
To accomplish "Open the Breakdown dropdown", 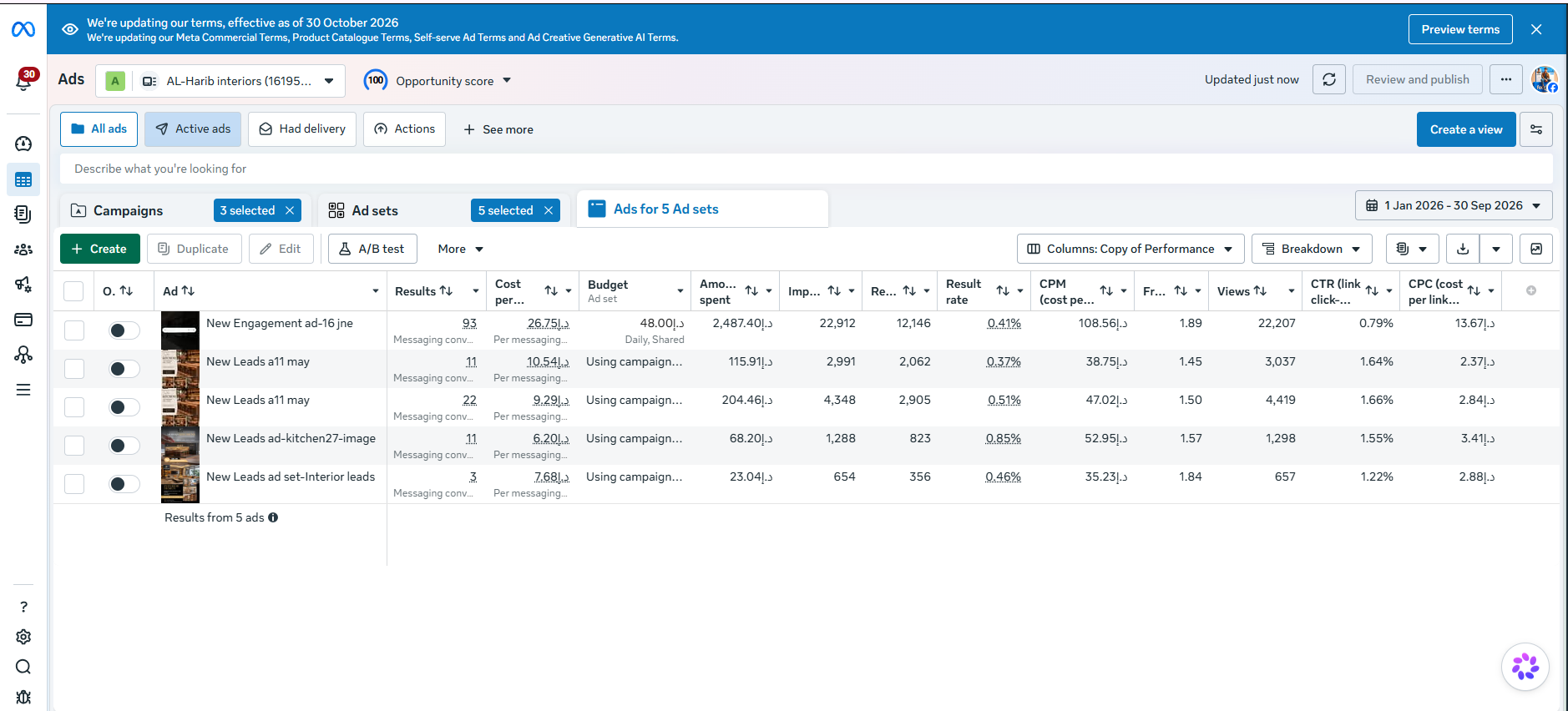I will click(x=1312, y=249).
